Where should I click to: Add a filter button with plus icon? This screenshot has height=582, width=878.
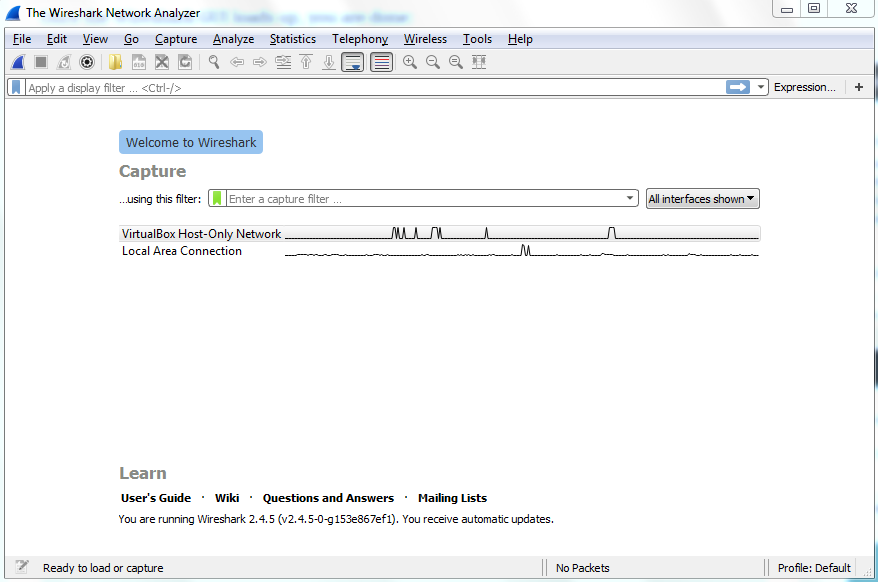click(859, 87)
